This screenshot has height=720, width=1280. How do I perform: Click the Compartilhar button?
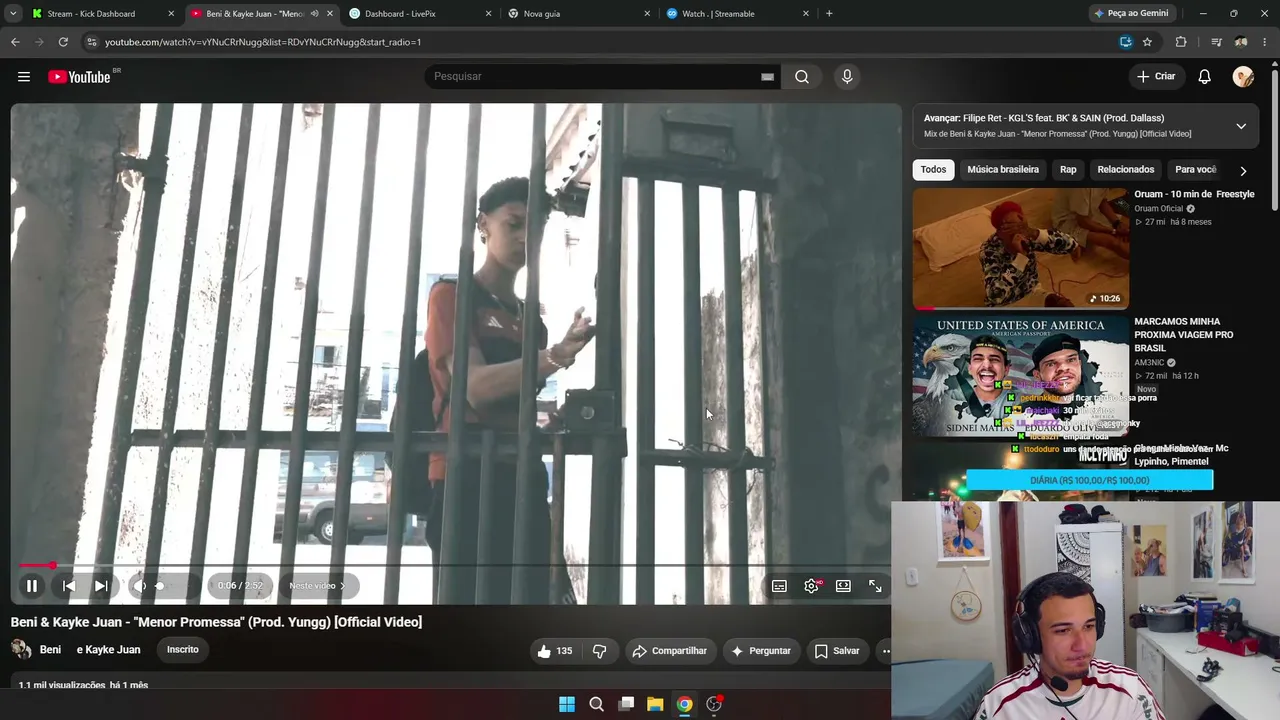[x=670, y=651]
